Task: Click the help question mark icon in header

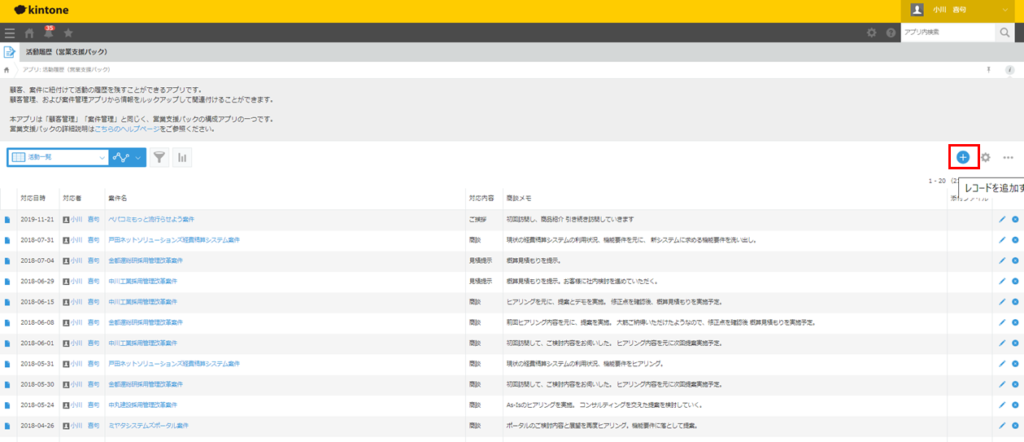Action: [889, 33]
